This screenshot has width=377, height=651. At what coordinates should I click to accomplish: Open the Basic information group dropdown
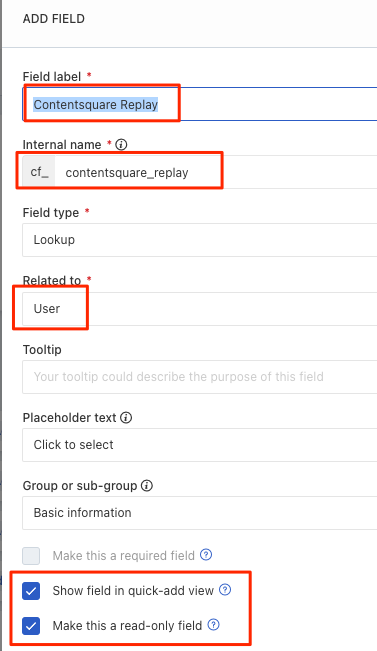[x=200, y=513]
